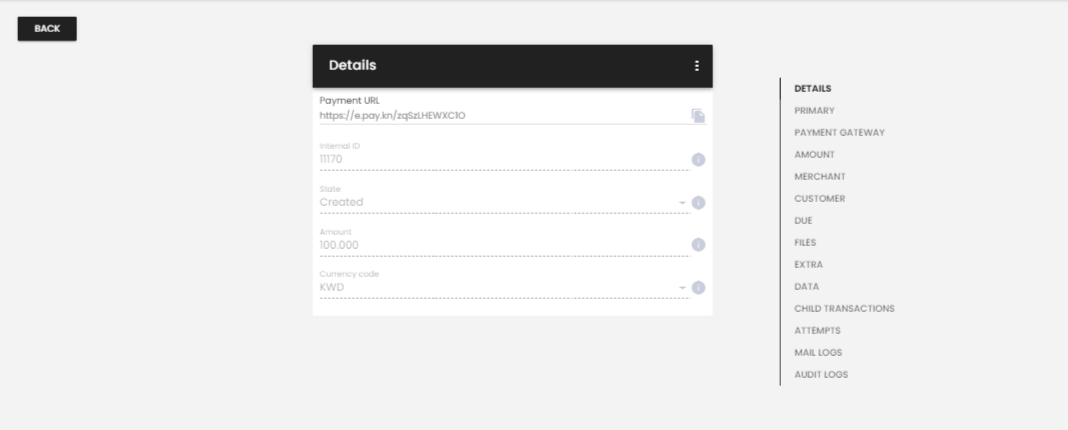Screen dimensions: 1068x430
Task: View the Attempts section
Action: pyautogui.click(x=817, y=330)
